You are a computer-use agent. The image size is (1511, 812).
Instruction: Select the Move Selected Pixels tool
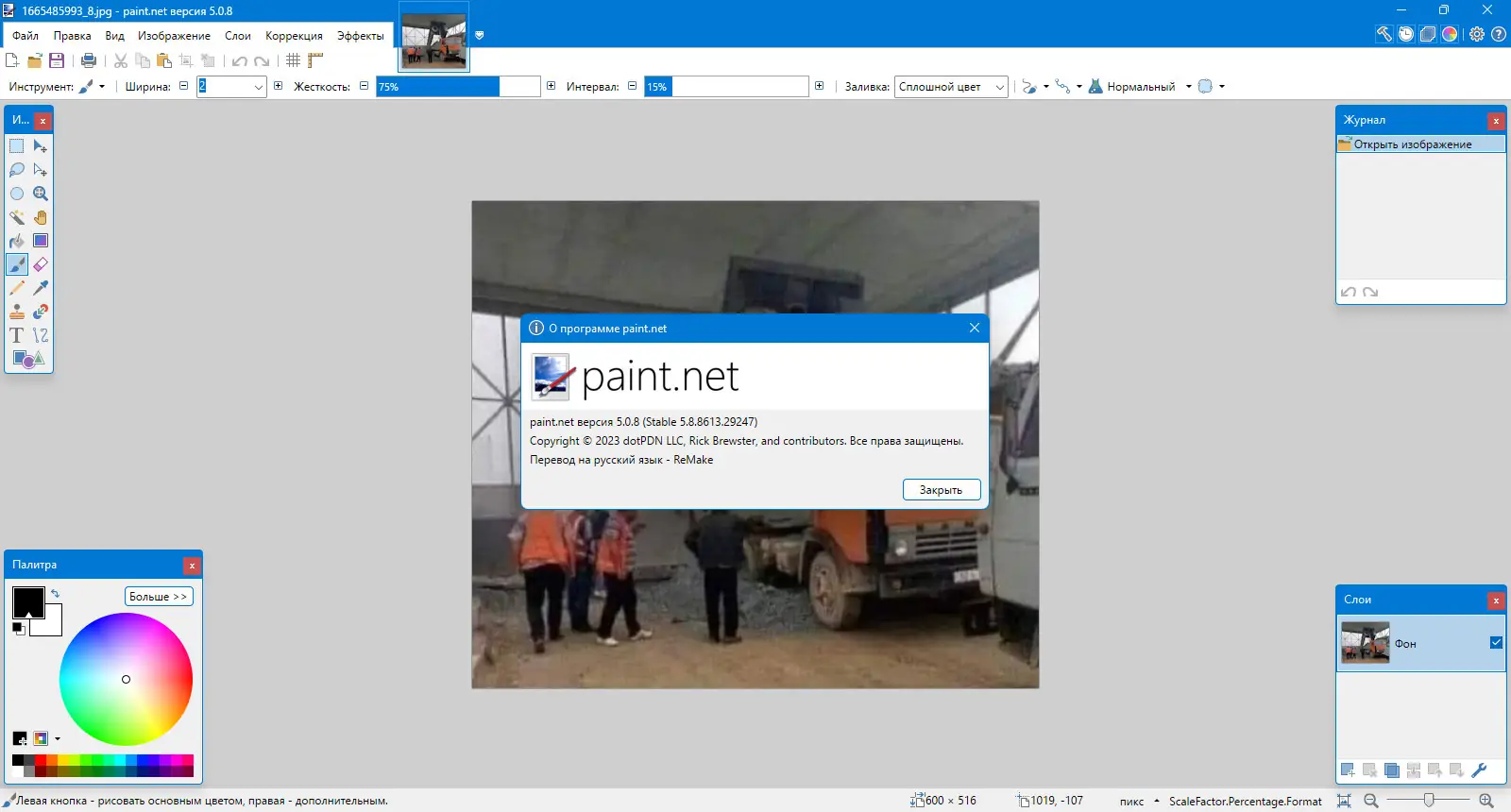41,146
